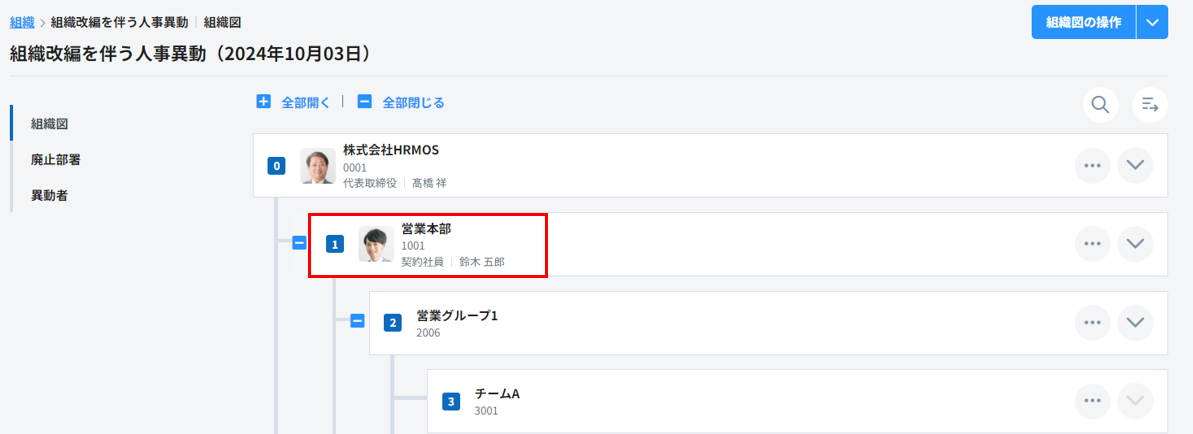
Task: Open the three-dot menu for 株式会社HRMOS
Action: click(1092, 165)
